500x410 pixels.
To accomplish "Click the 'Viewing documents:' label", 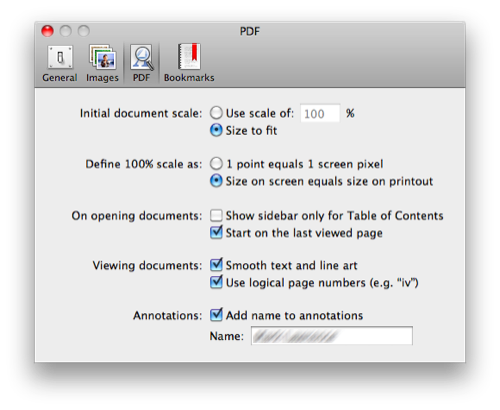I will tap(147, 266).
